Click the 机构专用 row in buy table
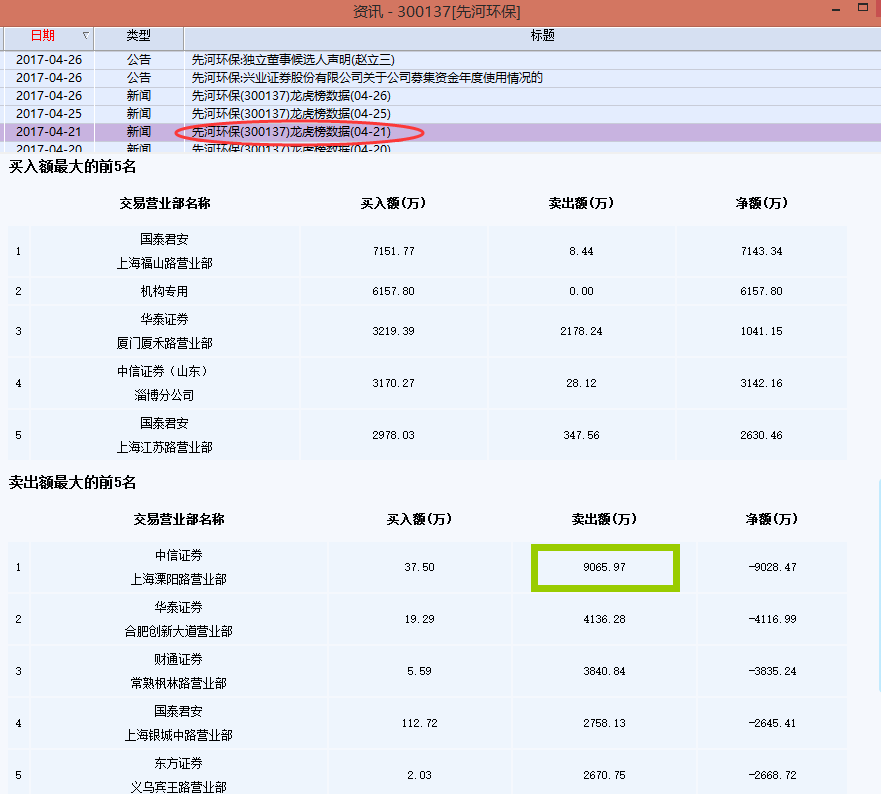 point(164,291)
